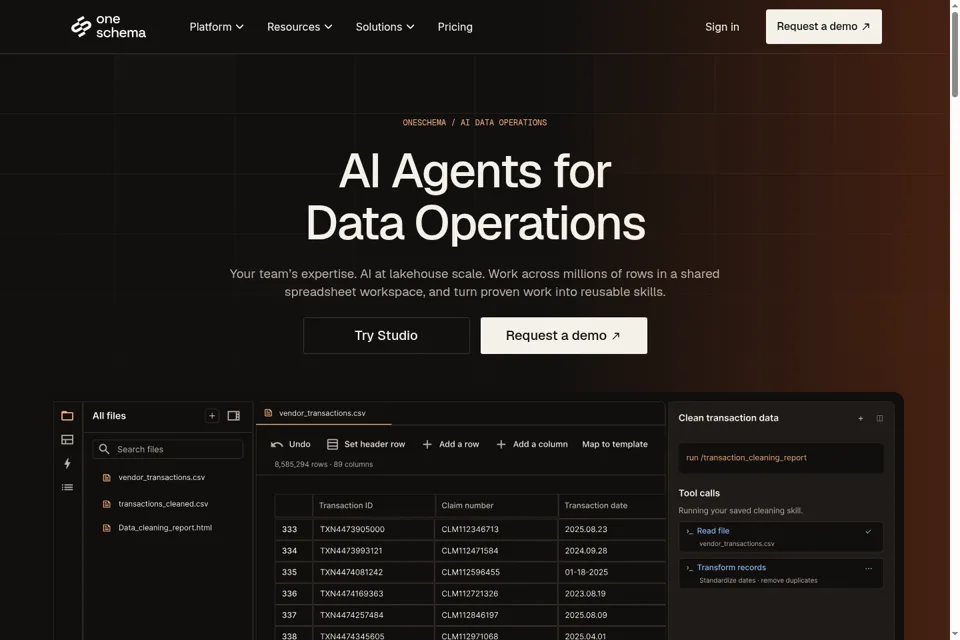The image size is (960, 640).
Task: Open vendor_transactions.csv in file list
Action: click(x=162, y=477)
